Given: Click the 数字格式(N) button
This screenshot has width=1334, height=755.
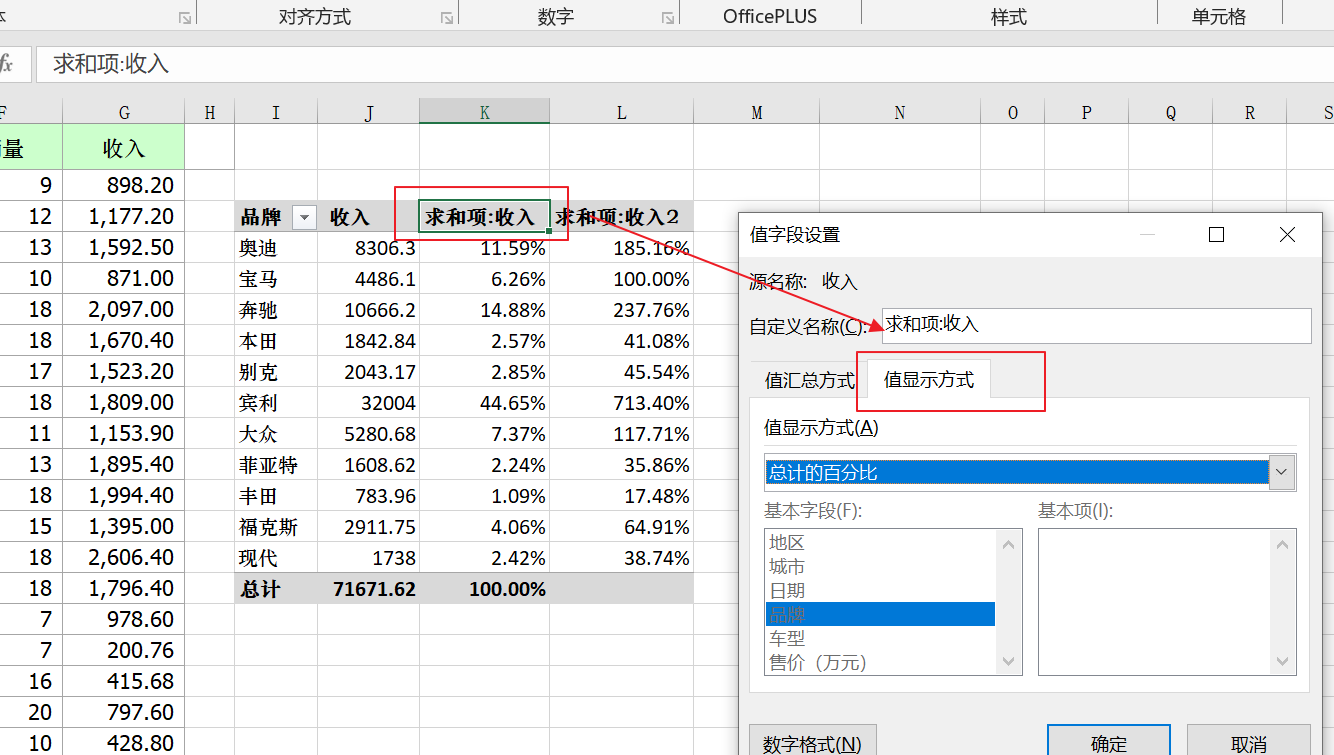Looking at the screenshot, I should tap(813, 743).
